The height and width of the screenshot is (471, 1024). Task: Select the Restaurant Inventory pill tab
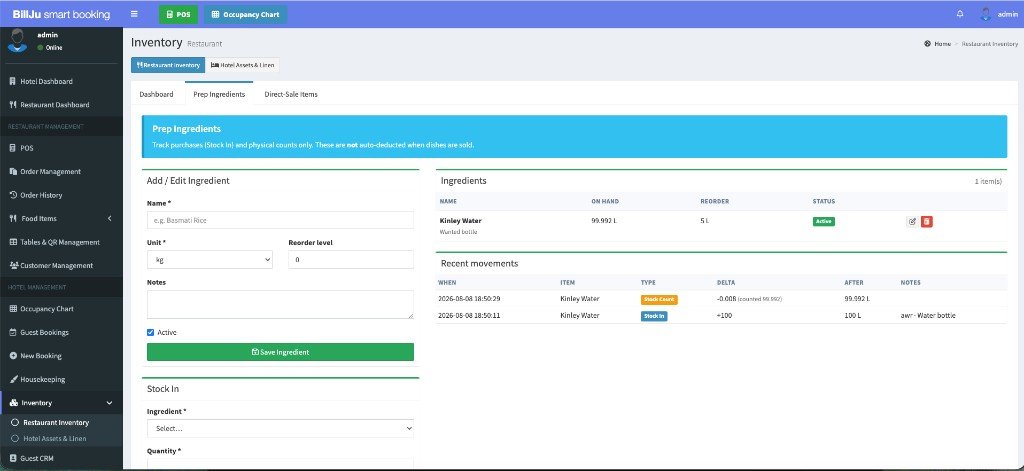point(168,65)
